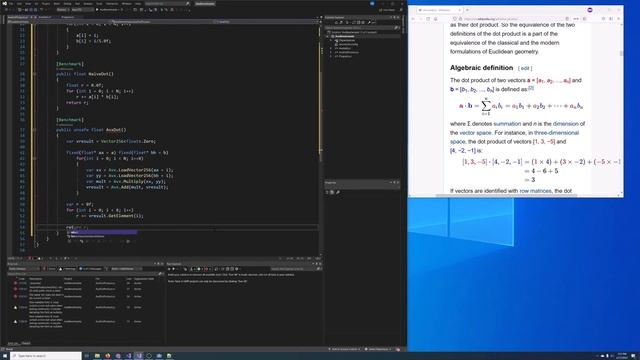Collapse the fixed block outlining toggle
640x360 pixels.
[34, 158]
